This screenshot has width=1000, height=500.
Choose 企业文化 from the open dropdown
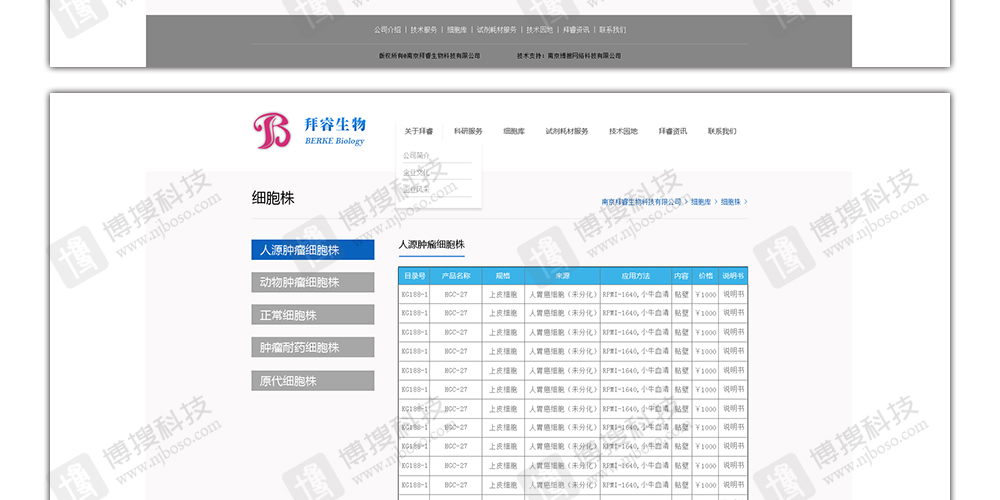coord(417,172)
